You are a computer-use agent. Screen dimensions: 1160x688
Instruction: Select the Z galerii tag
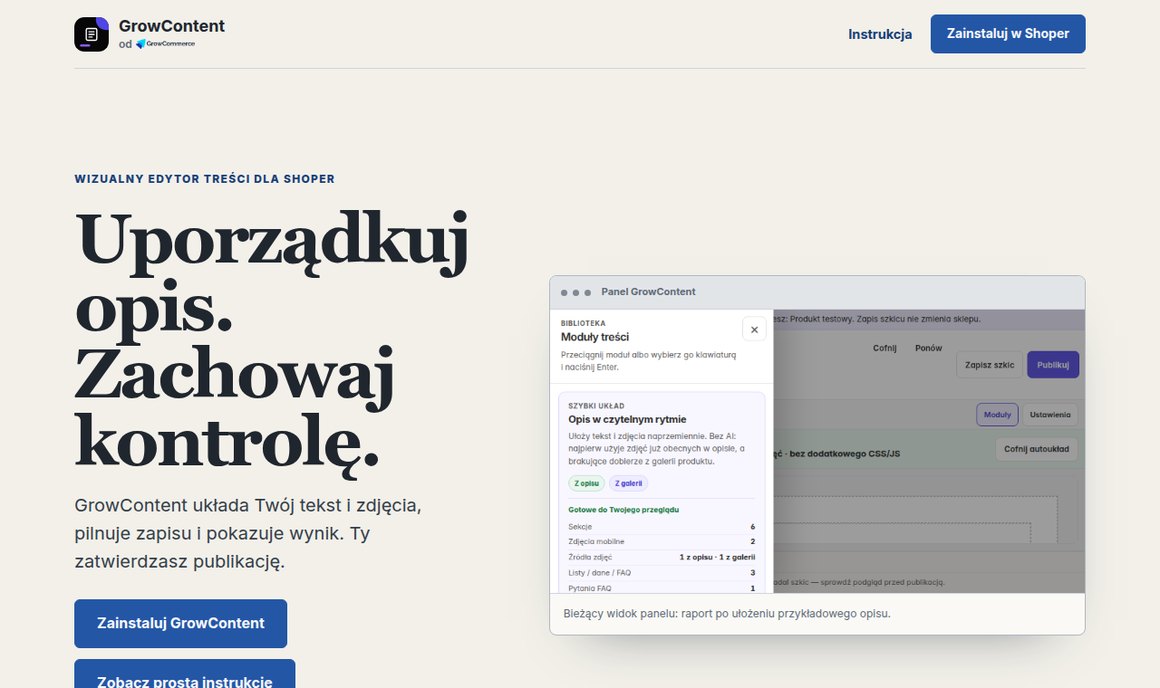pyautogui.click(x=628, y=483)
